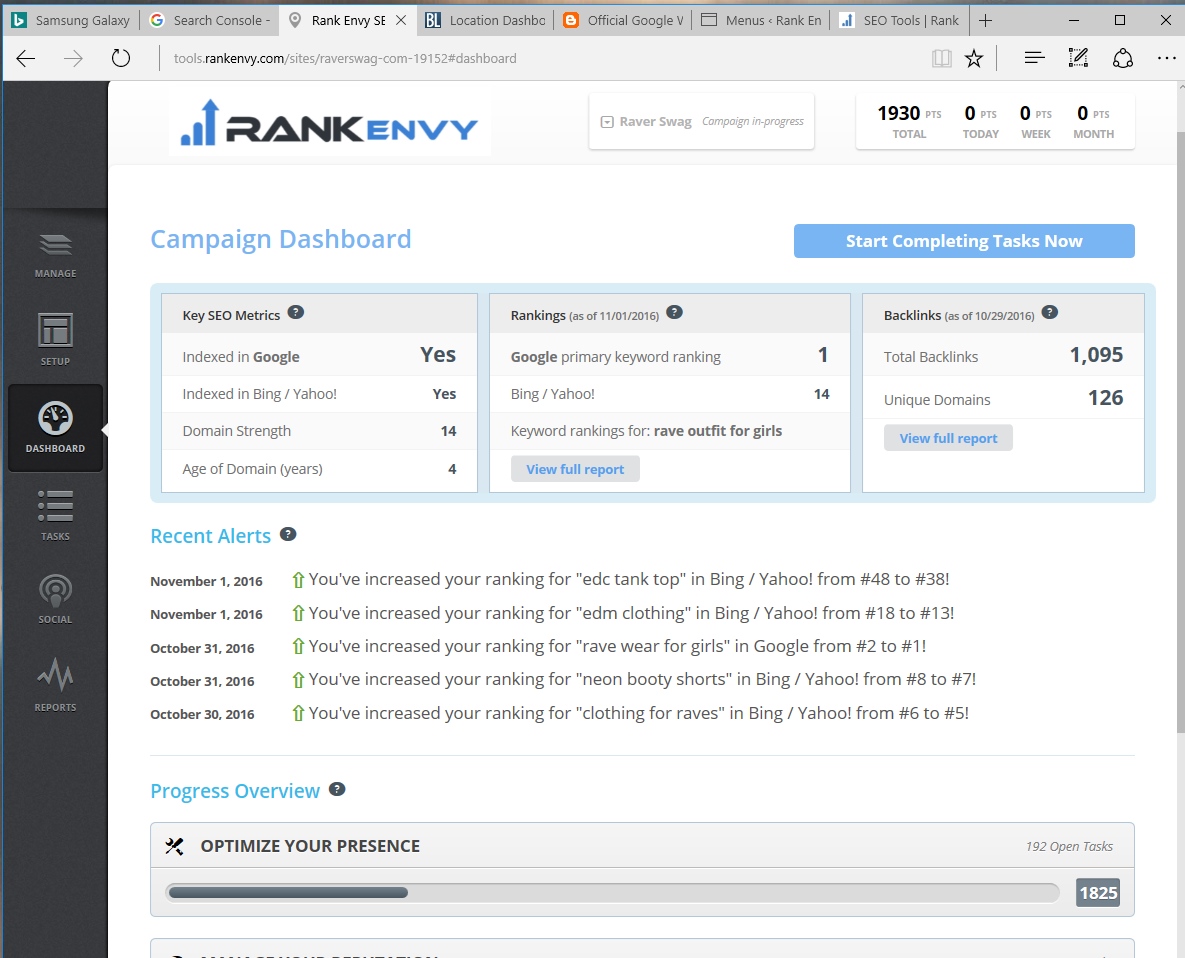
Task: Select the Dashboard sidebar icon
Action: tap(55, 428)
